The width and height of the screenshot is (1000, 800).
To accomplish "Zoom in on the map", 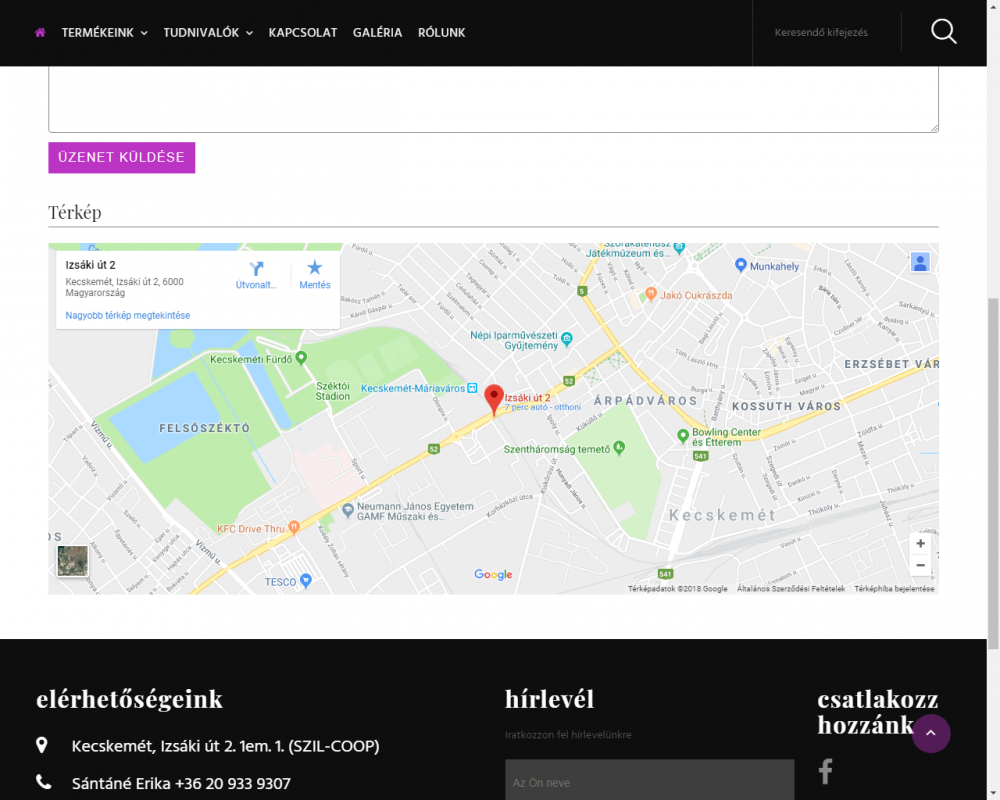I will (920, 544).
